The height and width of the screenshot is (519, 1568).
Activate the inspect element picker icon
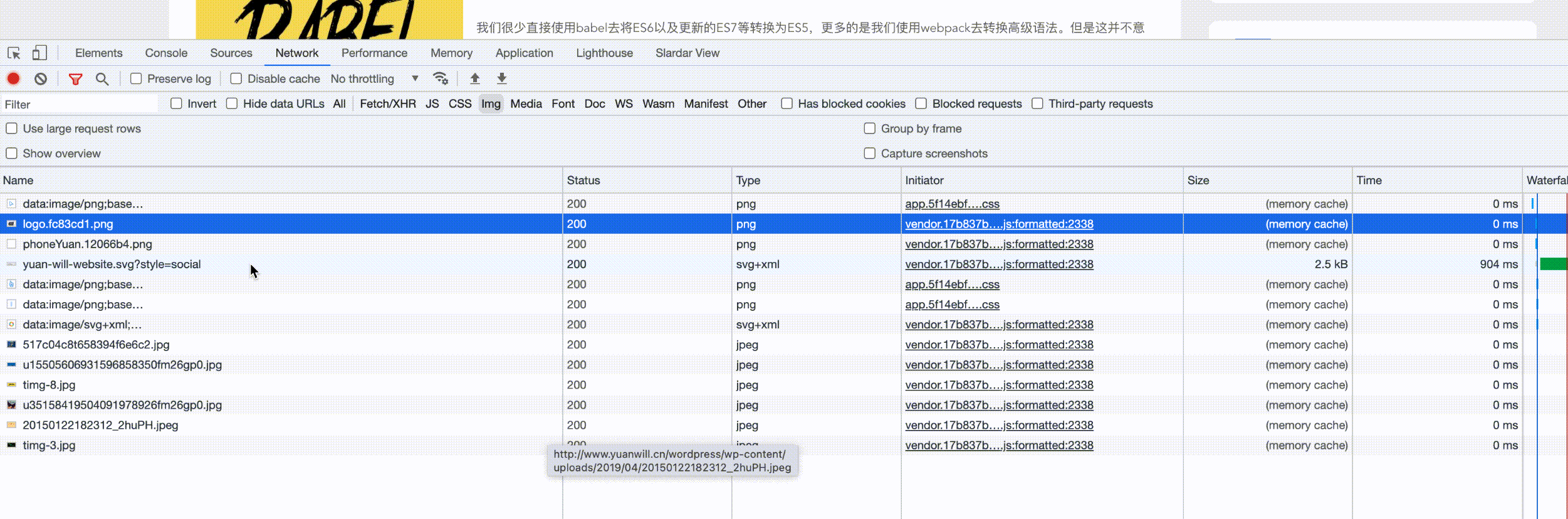point(14,53)
